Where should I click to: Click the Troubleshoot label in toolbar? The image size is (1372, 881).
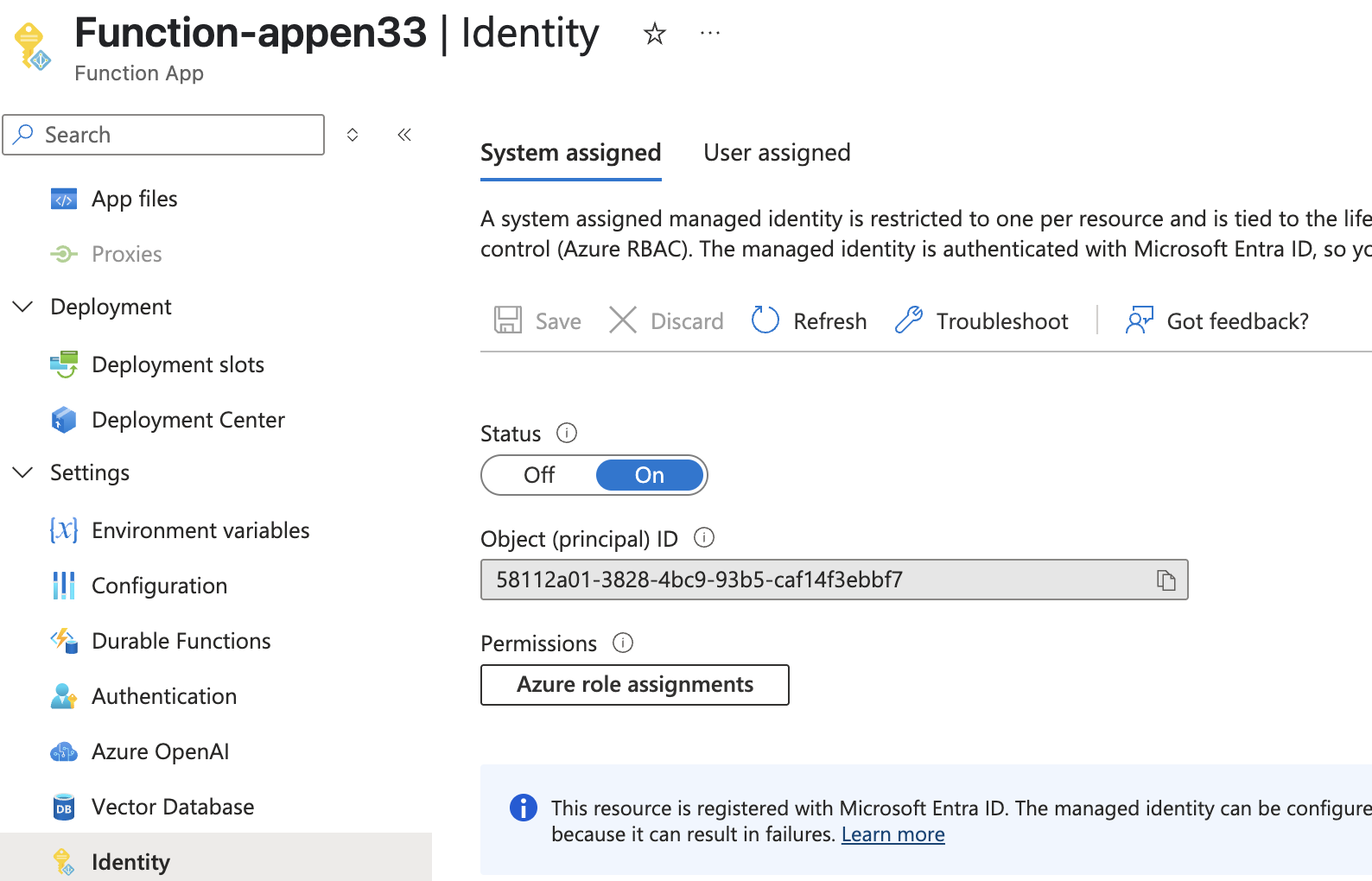(x=1002, y=321)
